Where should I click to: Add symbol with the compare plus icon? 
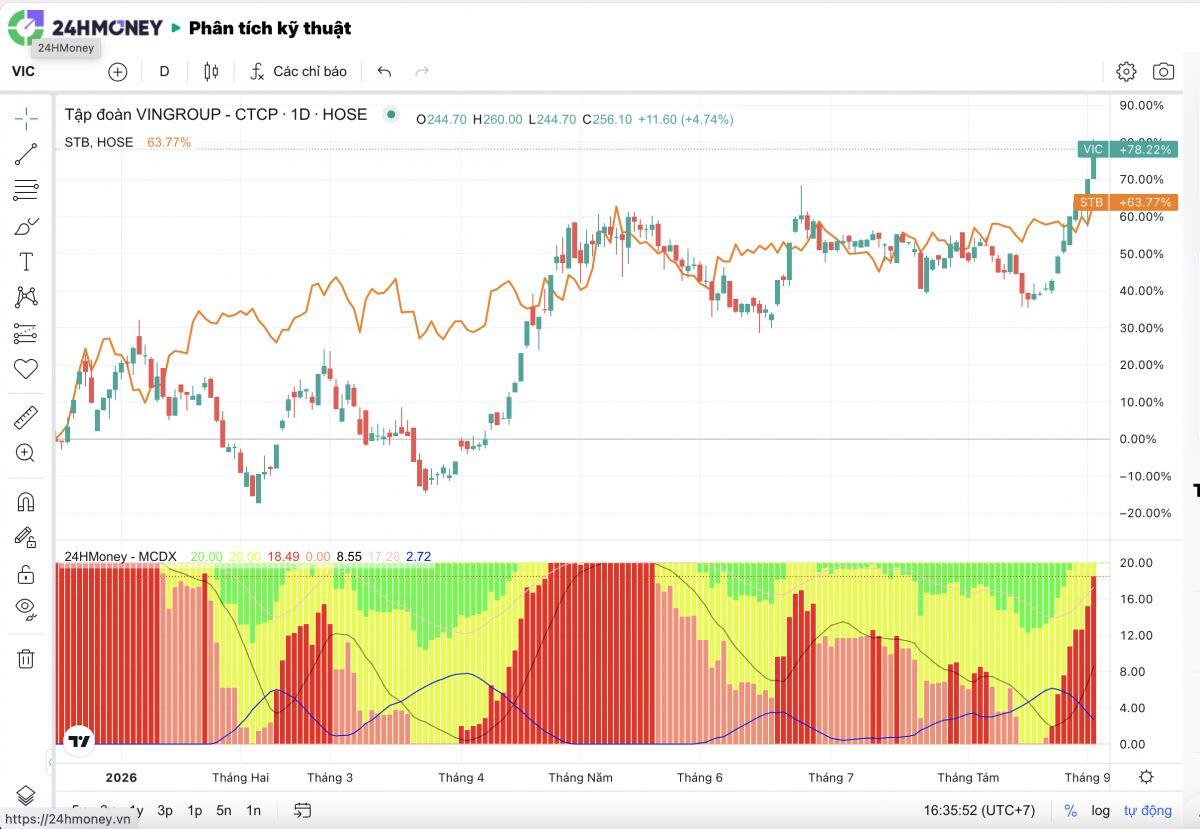click(x=118, y=71)
